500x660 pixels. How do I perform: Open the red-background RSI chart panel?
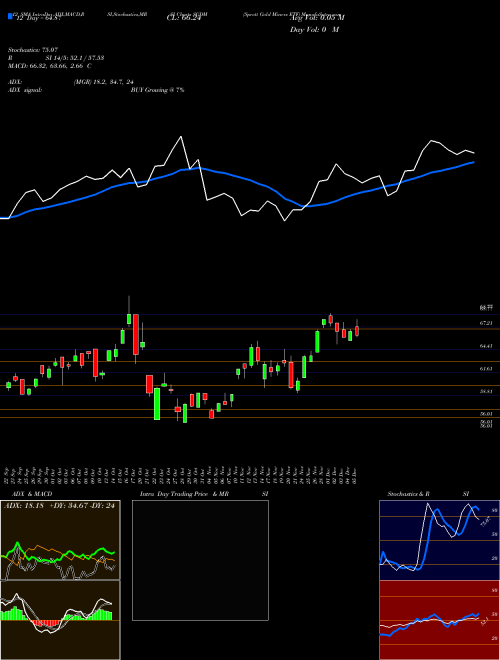[x=439, y=620]
